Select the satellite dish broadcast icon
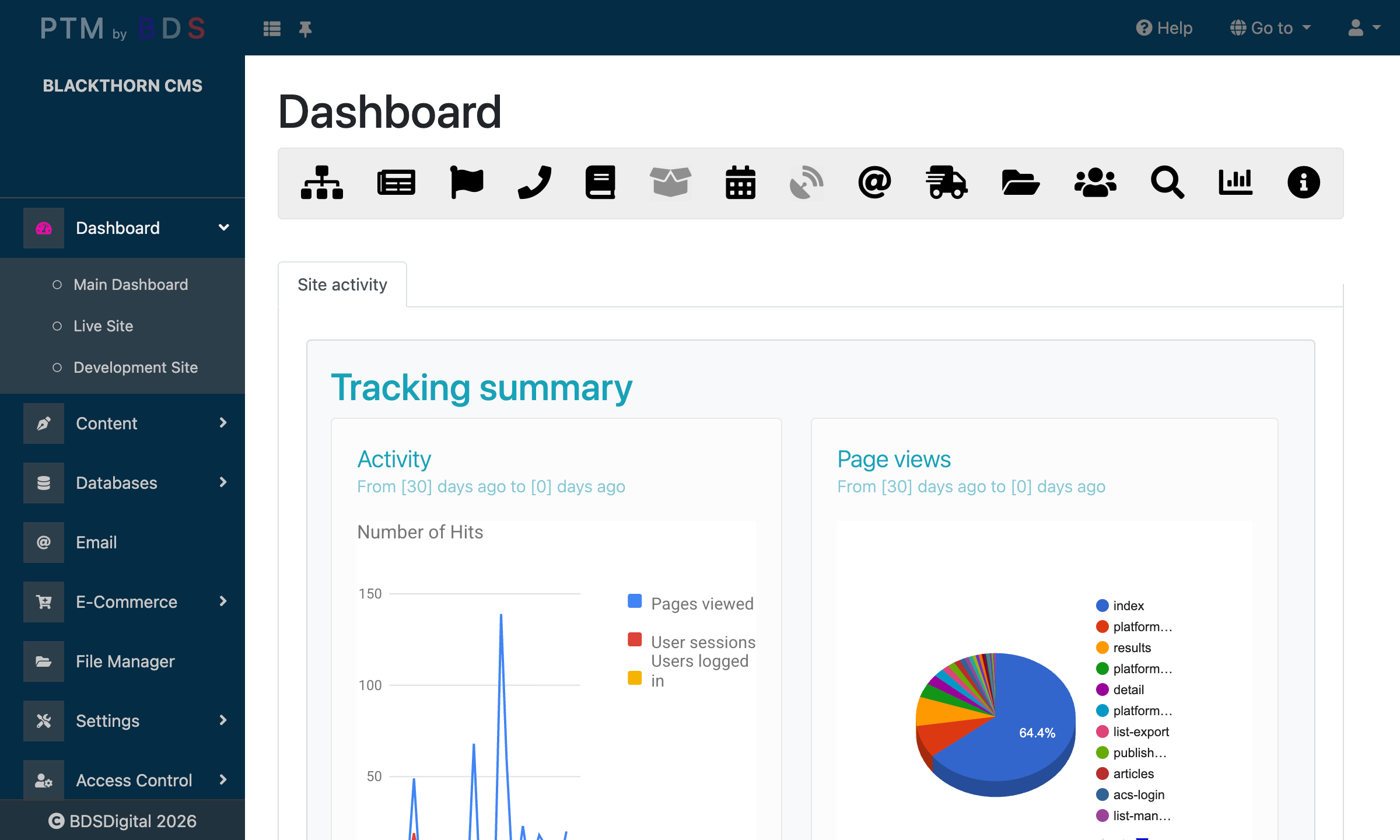The height and width of the screenshot is (840, 1400). point(807,183)
